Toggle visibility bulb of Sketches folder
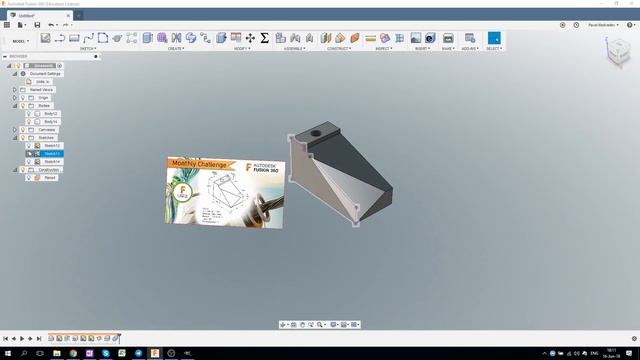The width and height of the screenshot is (640, 360). click(23, 138)
